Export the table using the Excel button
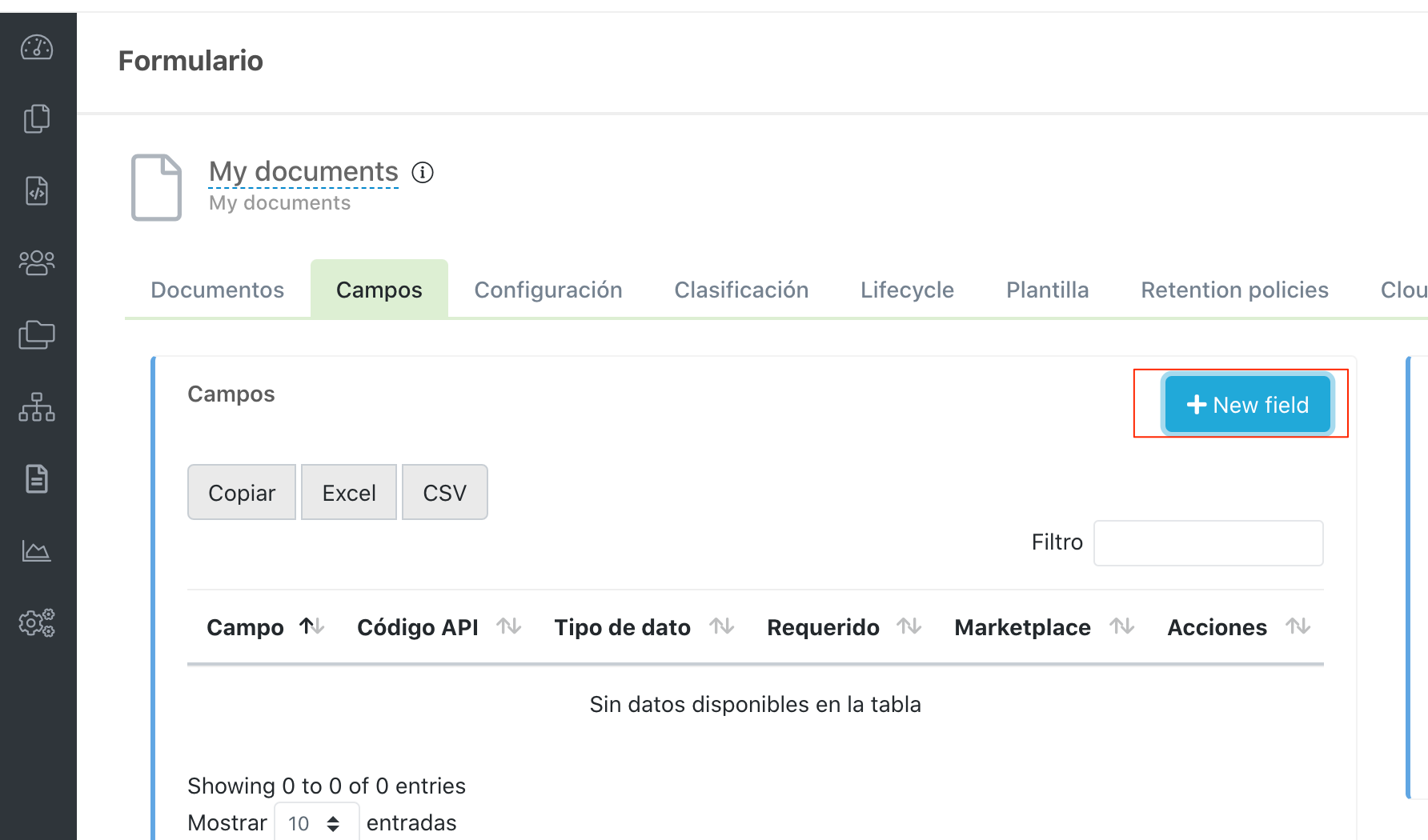This screenshot has width=1428, height=840. coord(349,493)
